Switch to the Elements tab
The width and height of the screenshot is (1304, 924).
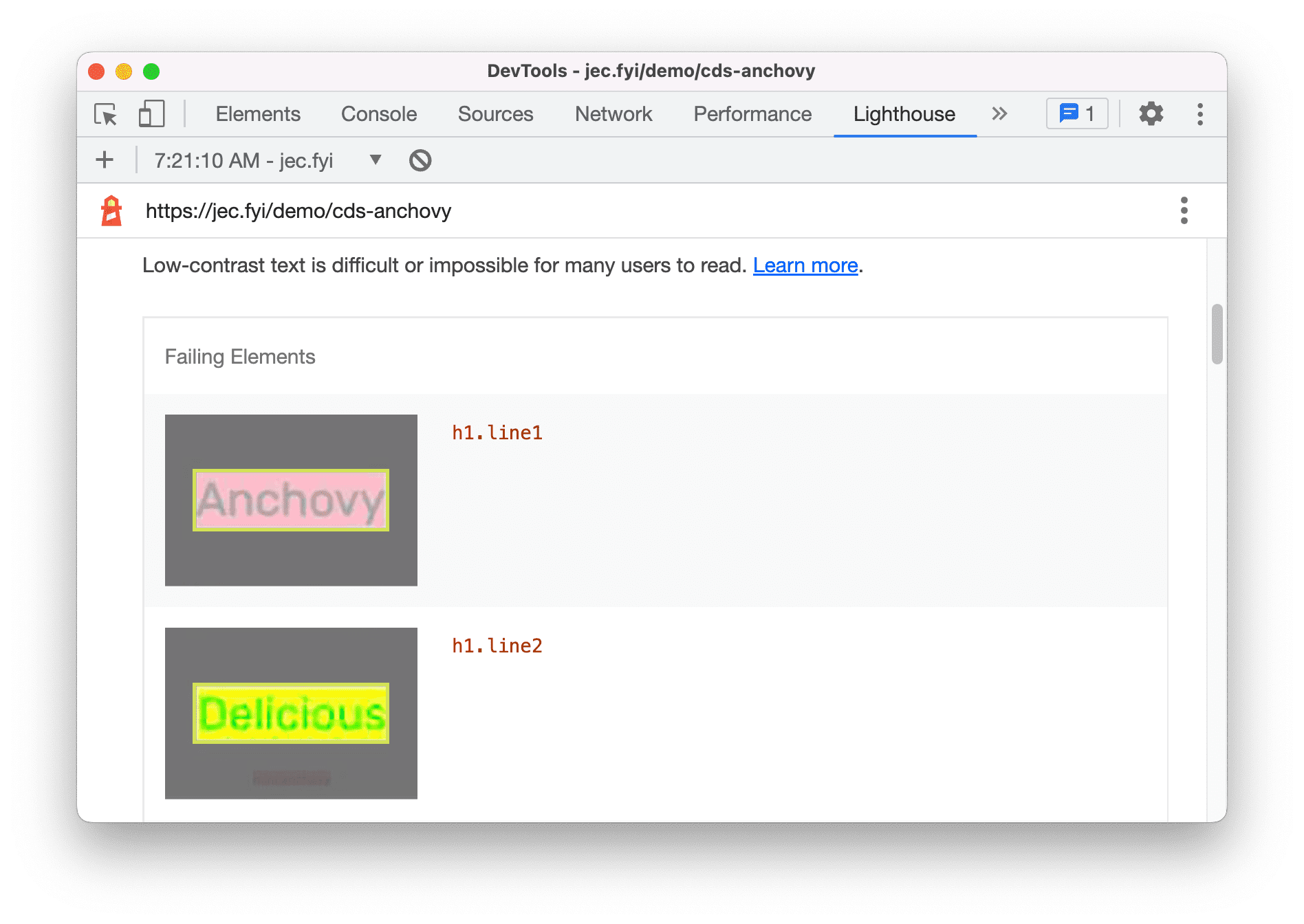click(x=258, y=114)
